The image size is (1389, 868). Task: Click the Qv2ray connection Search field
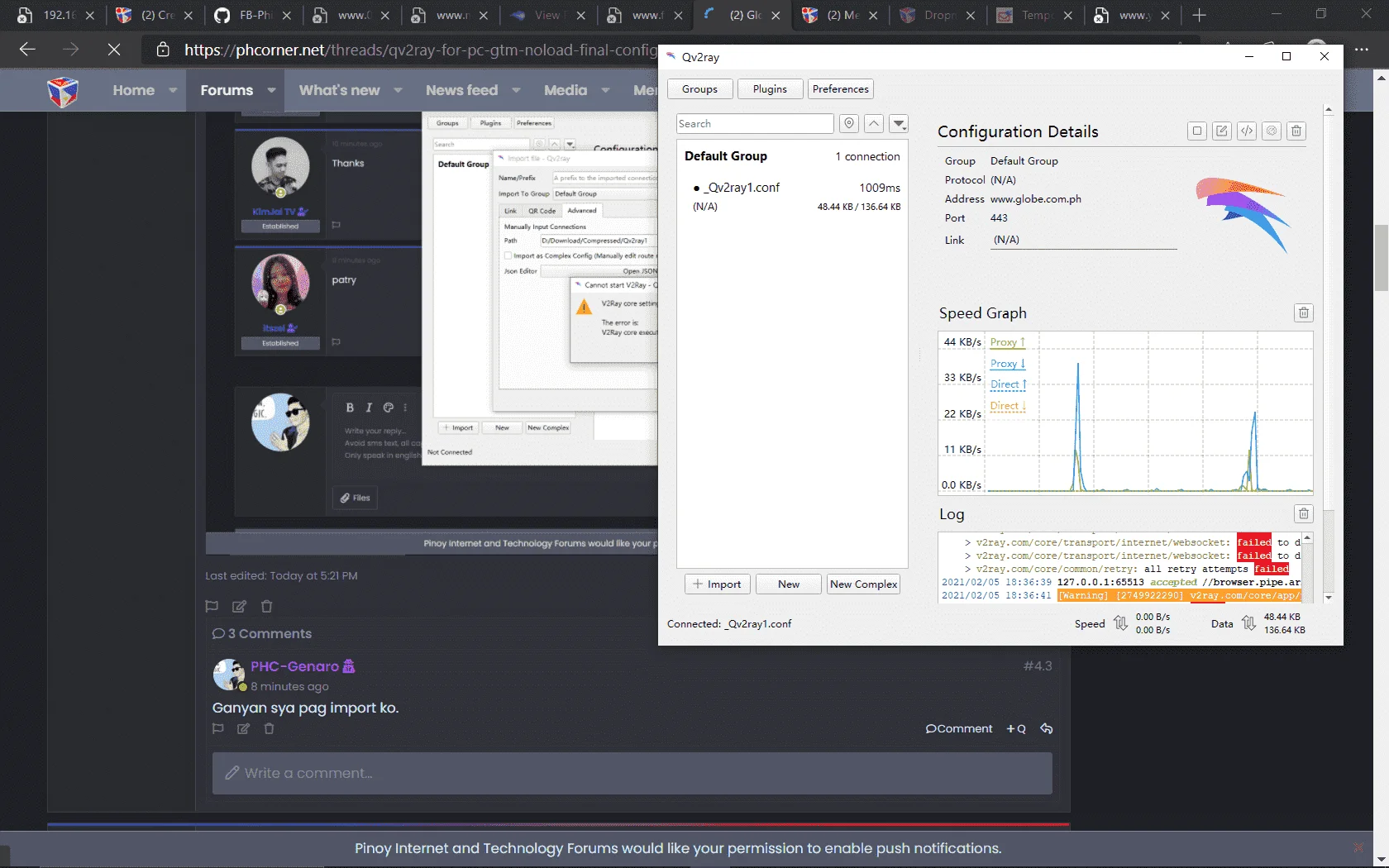click(x=755, y=123)
